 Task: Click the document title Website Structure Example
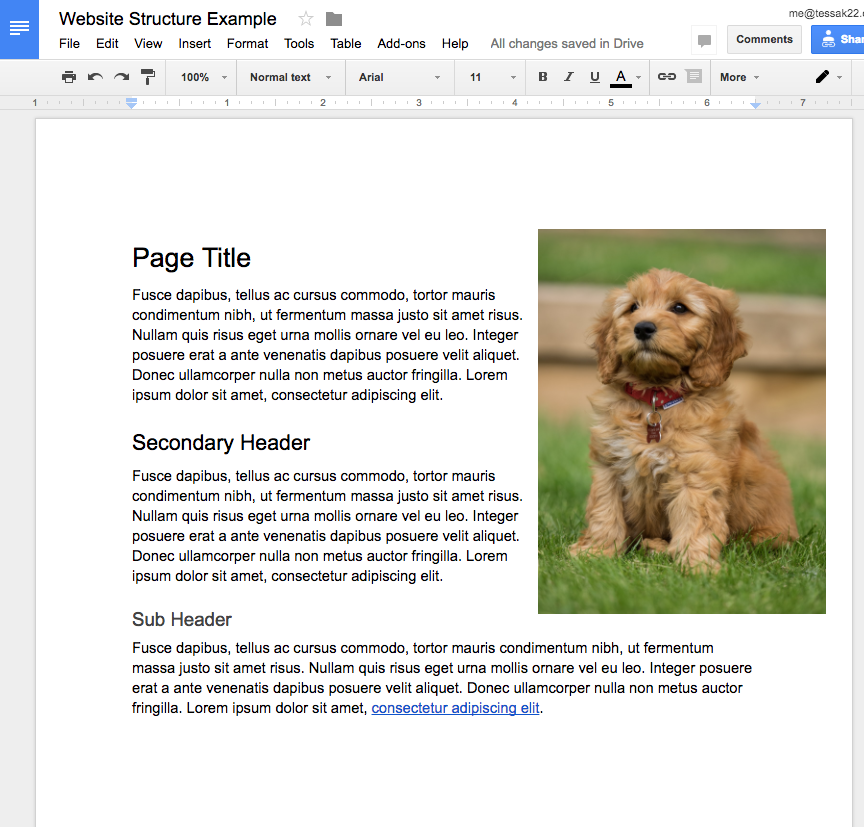point(168,19)
